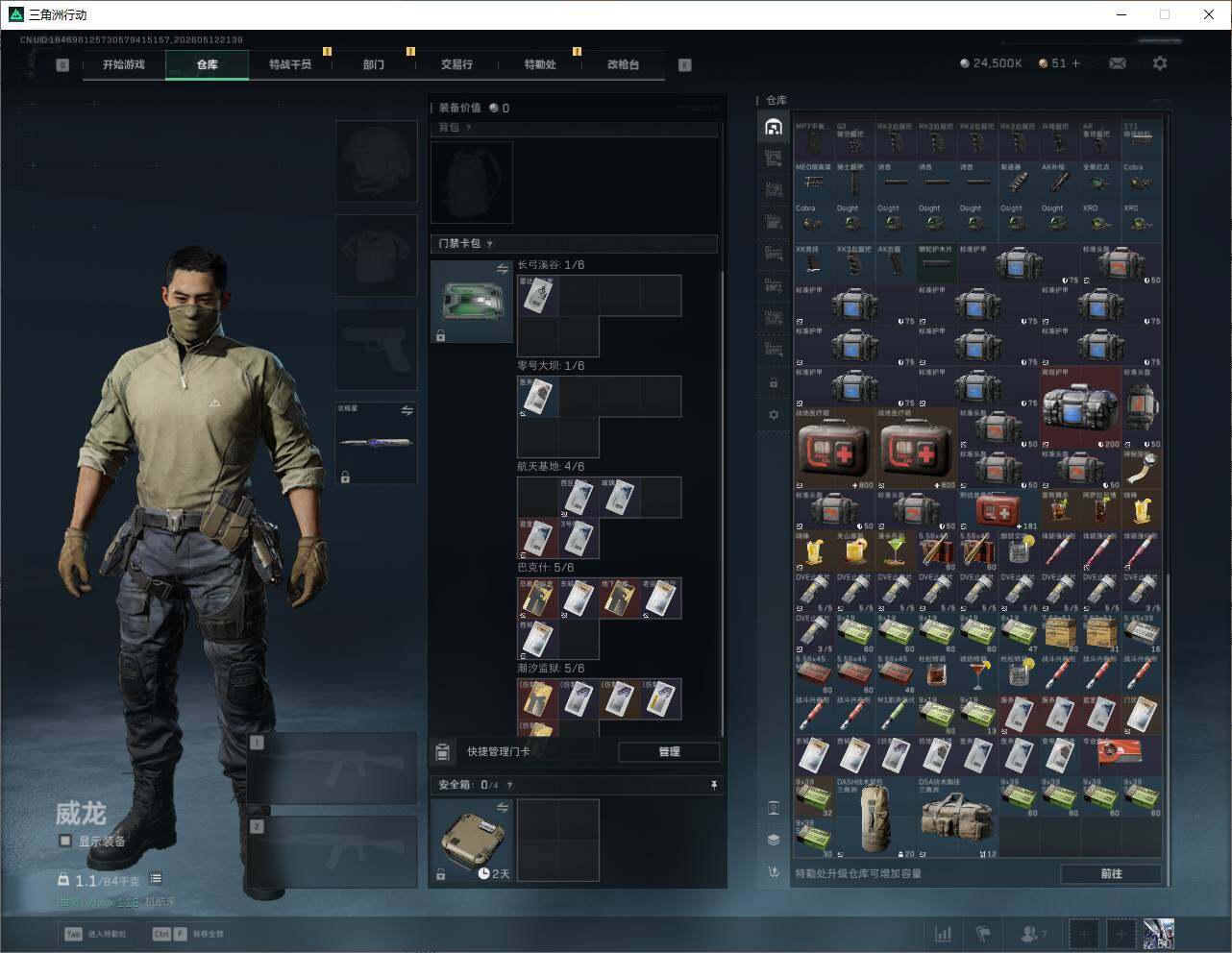
Task: Click the 24,500K currency balance
Action: (x=991, y=63)
